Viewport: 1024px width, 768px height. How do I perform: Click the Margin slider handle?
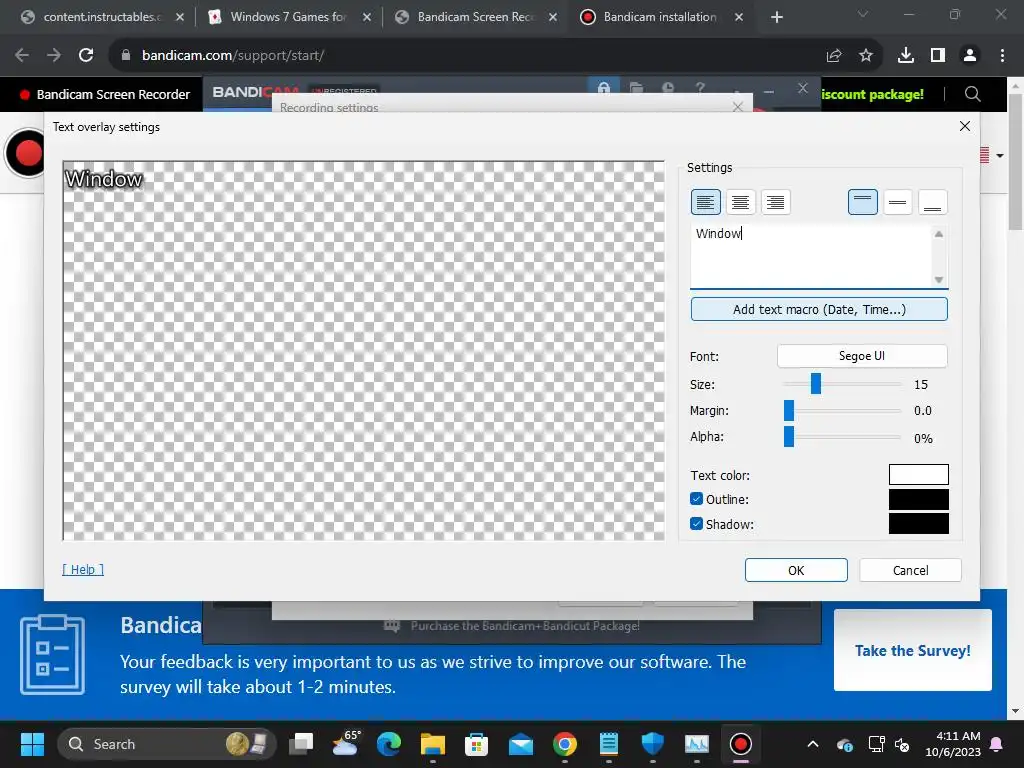pos(789,410)
